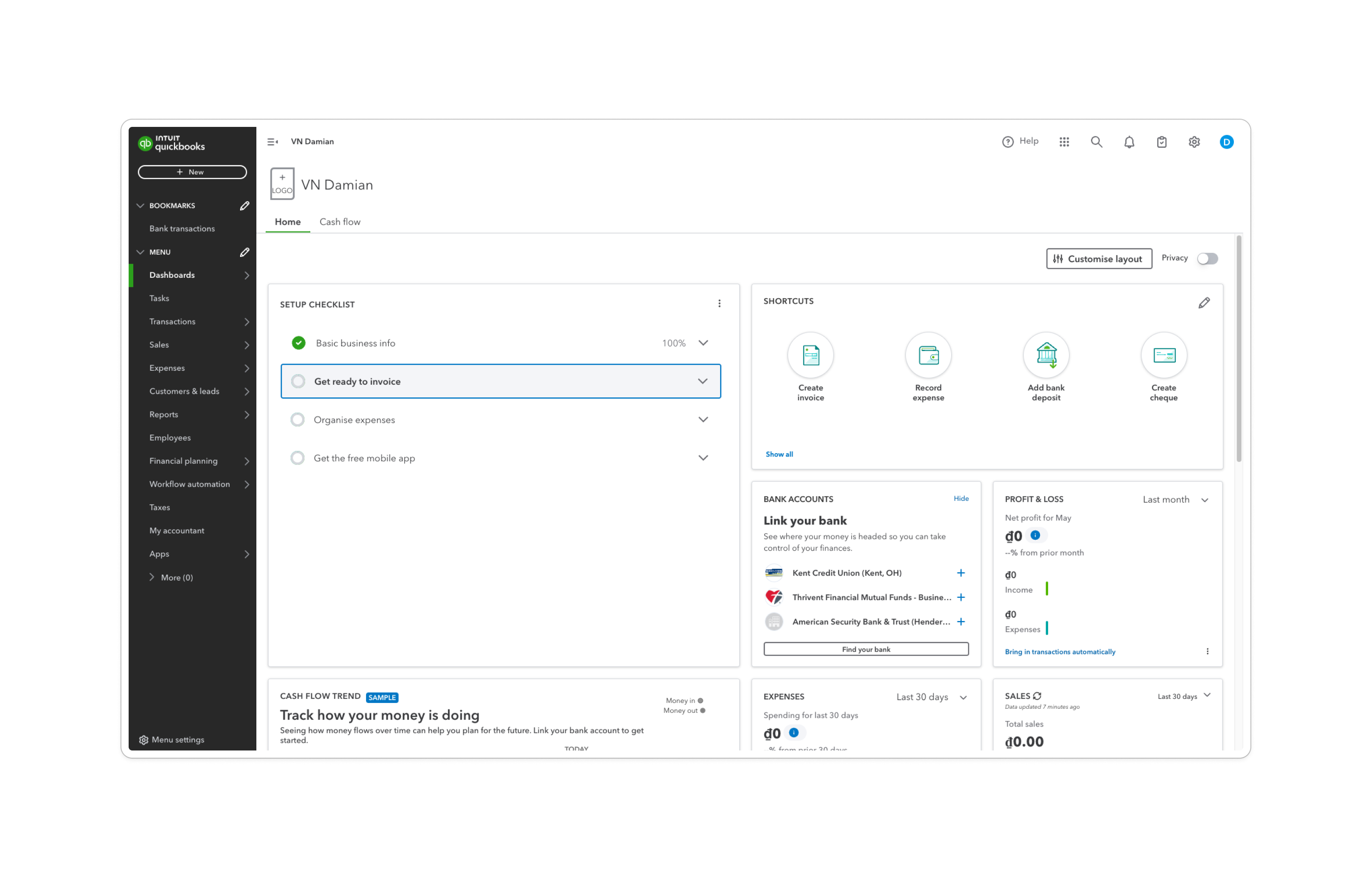The height and width of the screenshot is (881, 1372).
Task: Open the Create invoice shortcut
Action: [x=810, y=355]
